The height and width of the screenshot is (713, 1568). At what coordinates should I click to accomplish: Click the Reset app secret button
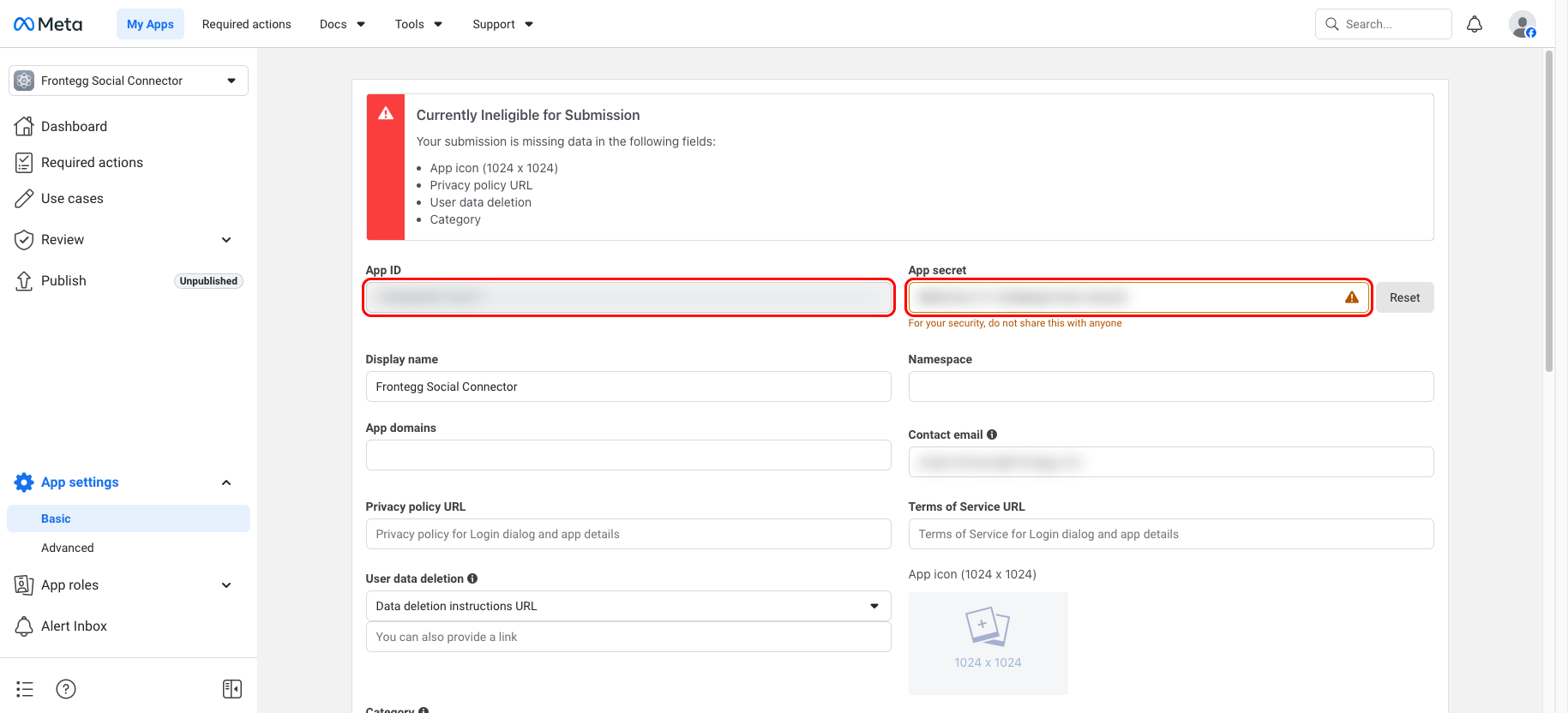pyautogui.click(x=1405, y=297)
